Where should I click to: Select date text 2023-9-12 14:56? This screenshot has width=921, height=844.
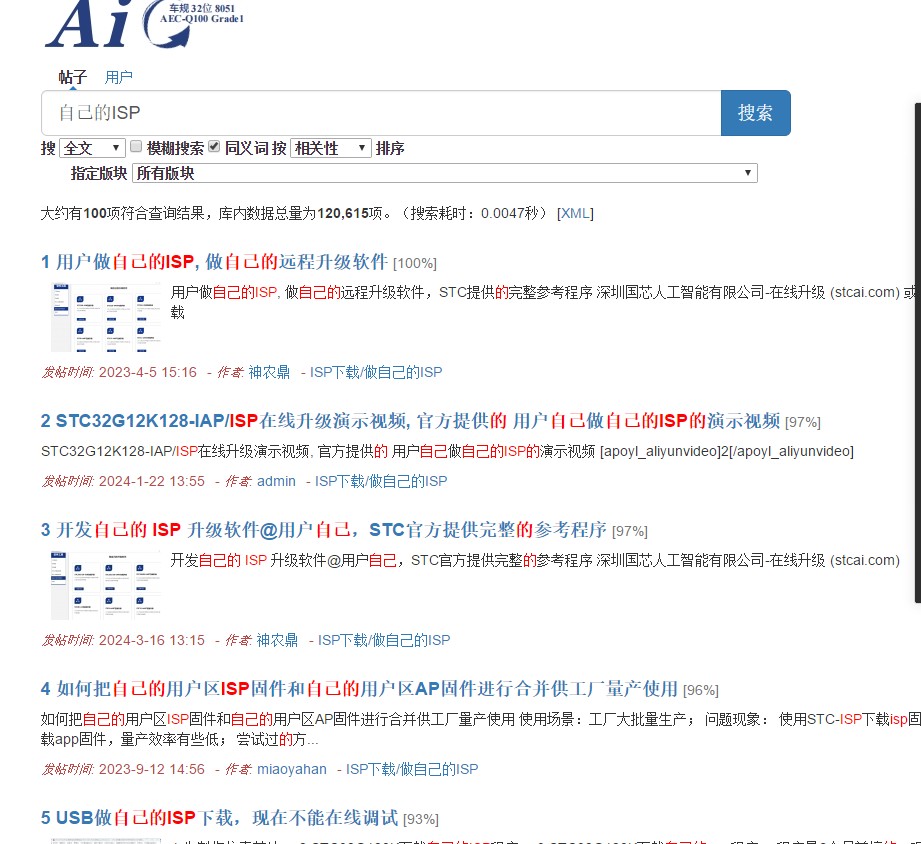click(152, 769)
